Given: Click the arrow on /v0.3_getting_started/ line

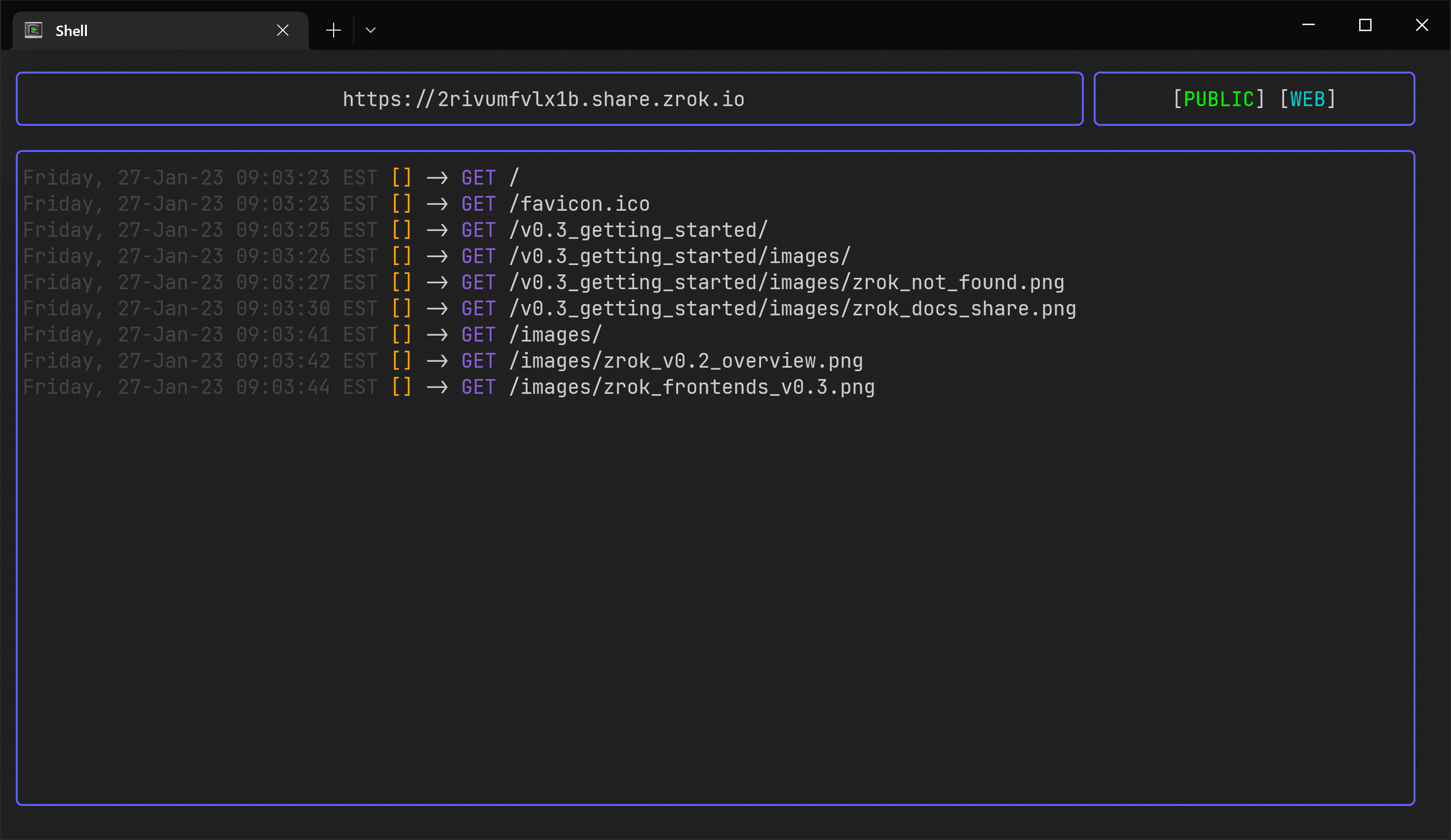Looking at the screenshot, I should pos(437,230).
